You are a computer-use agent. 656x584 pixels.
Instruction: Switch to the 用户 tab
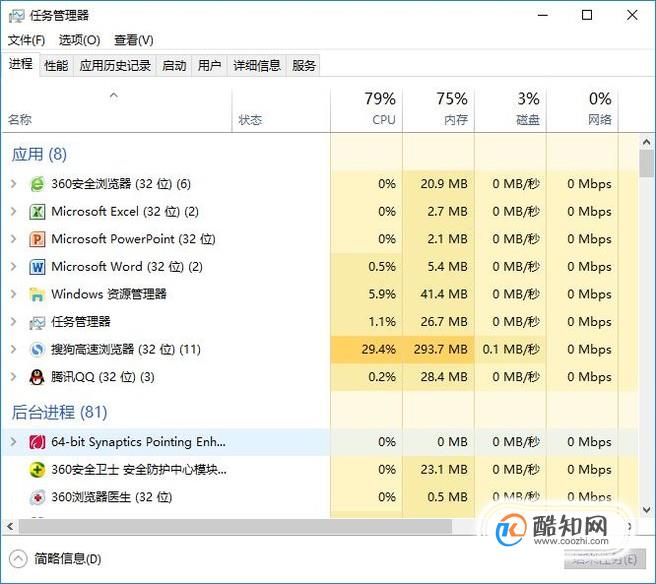[x=209, y=65]
